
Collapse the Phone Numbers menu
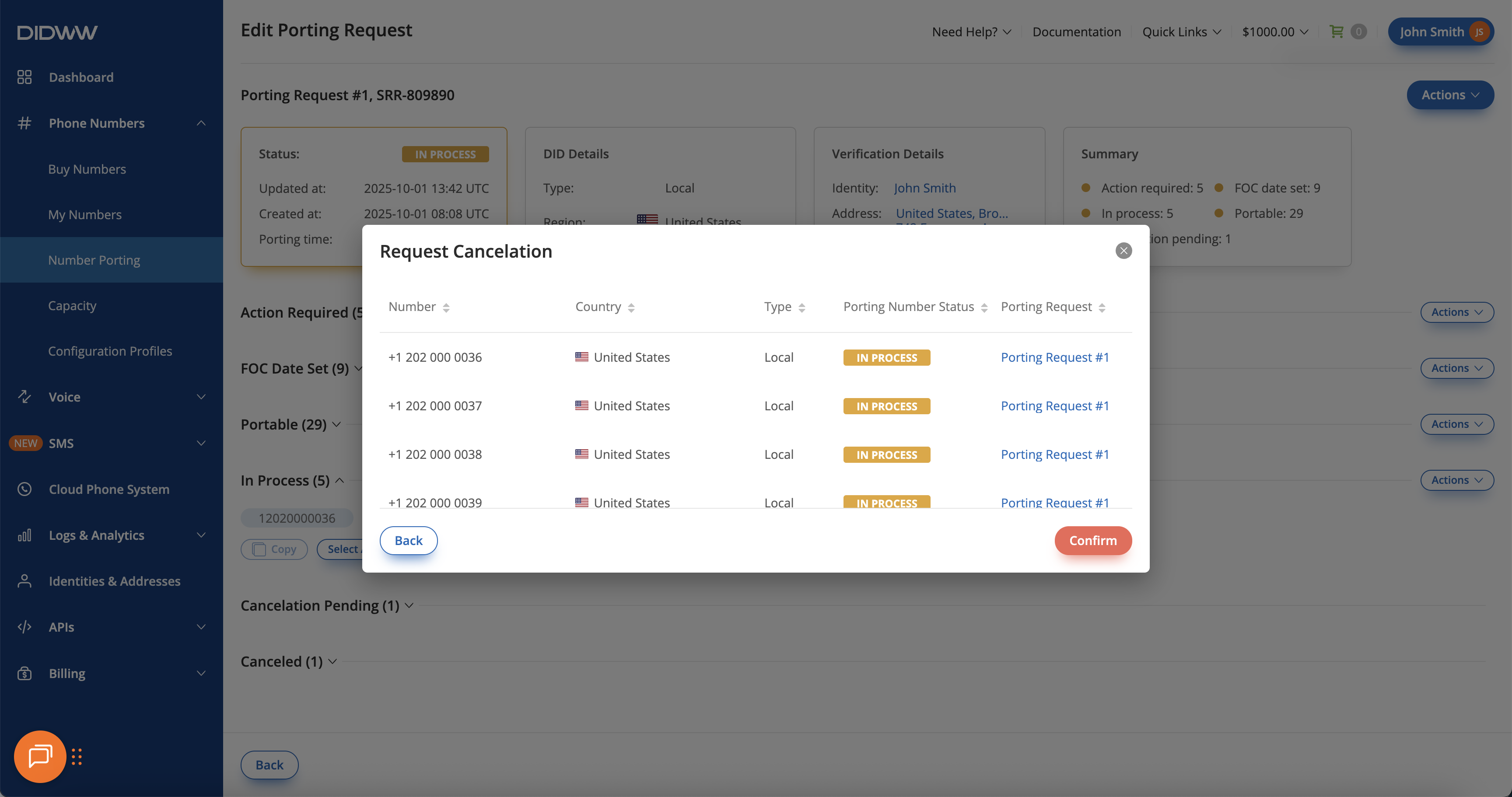tap(201, 123)
